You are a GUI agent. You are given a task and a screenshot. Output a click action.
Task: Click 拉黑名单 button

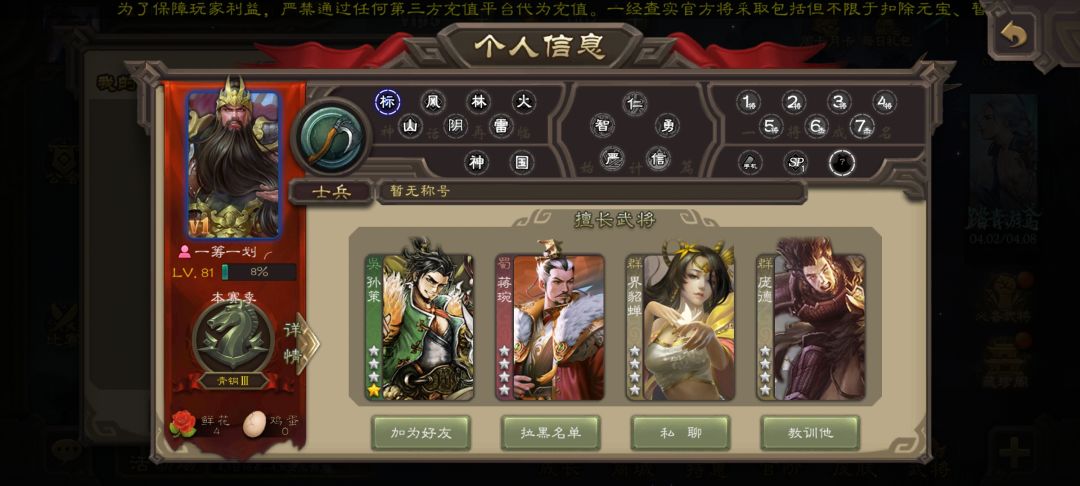551,433
